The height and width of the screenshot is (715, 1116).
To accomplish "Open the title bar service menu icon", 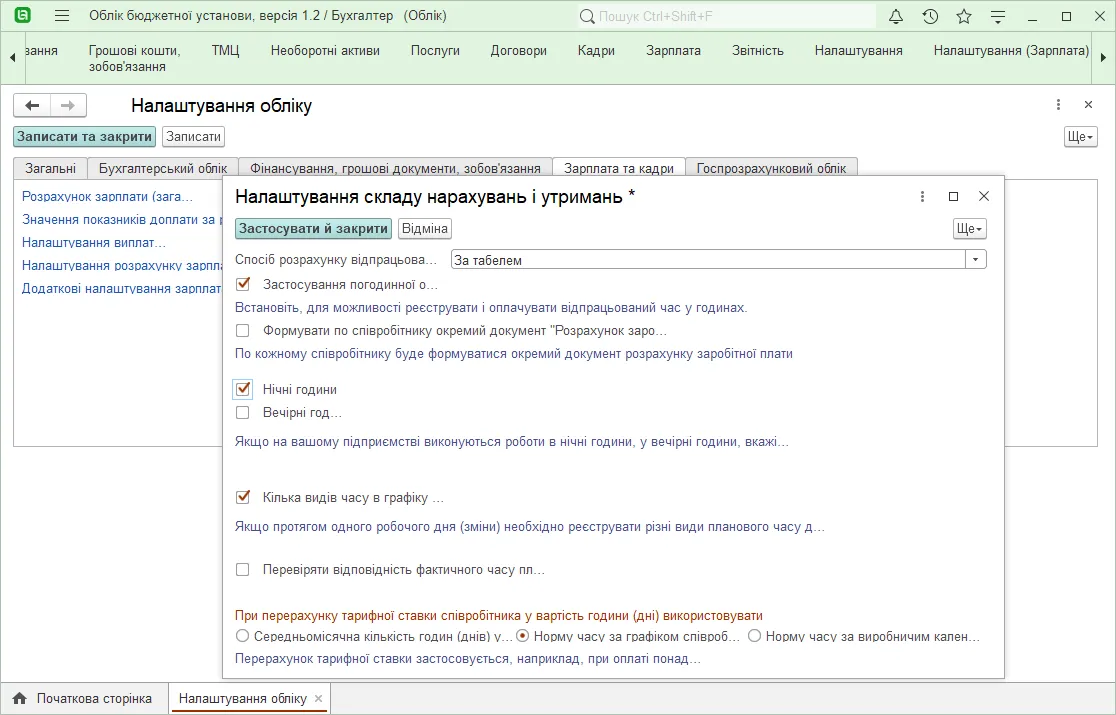I will [998, 16].
